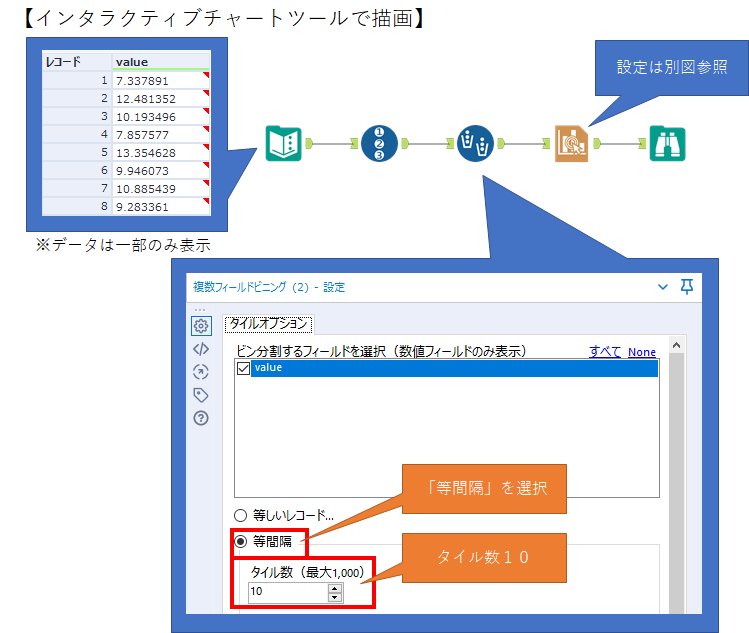
Task: Select cell 12.481352
Action: pos(161,98)
